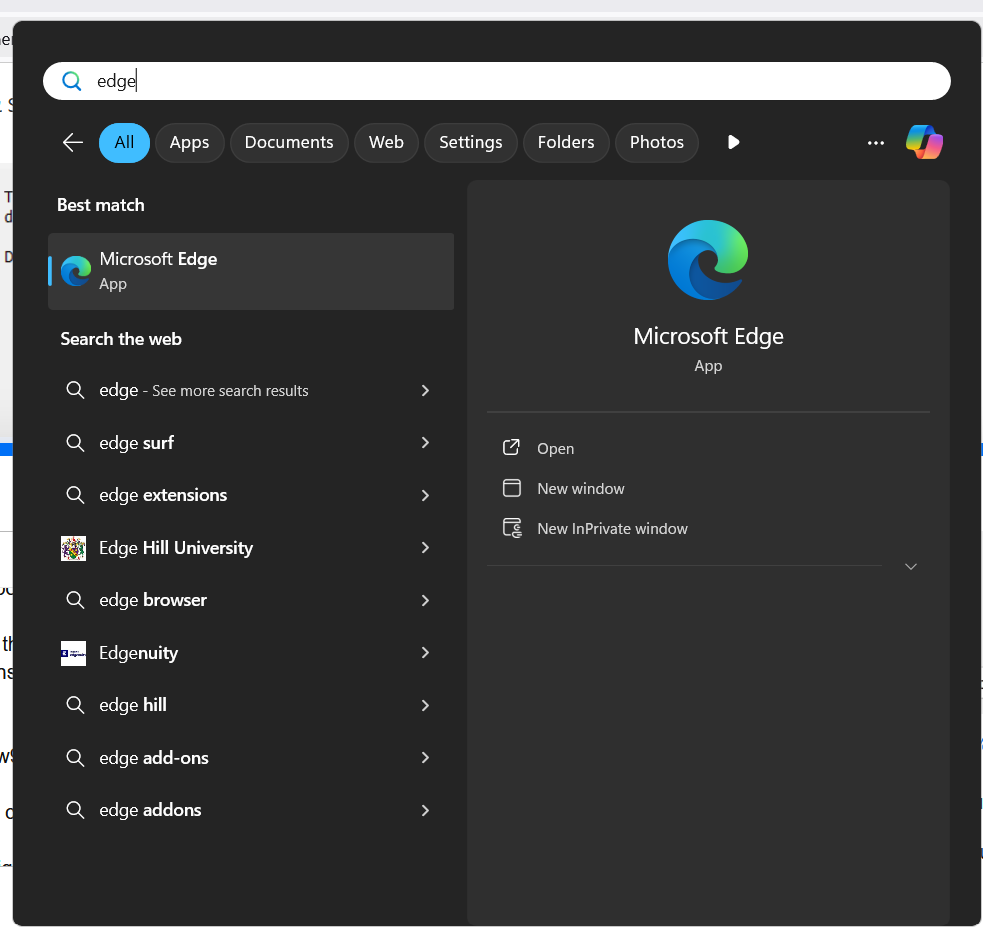Expand the edge See more search results chevron
This screenshot has height=927, width=983.
pos(425,390)
